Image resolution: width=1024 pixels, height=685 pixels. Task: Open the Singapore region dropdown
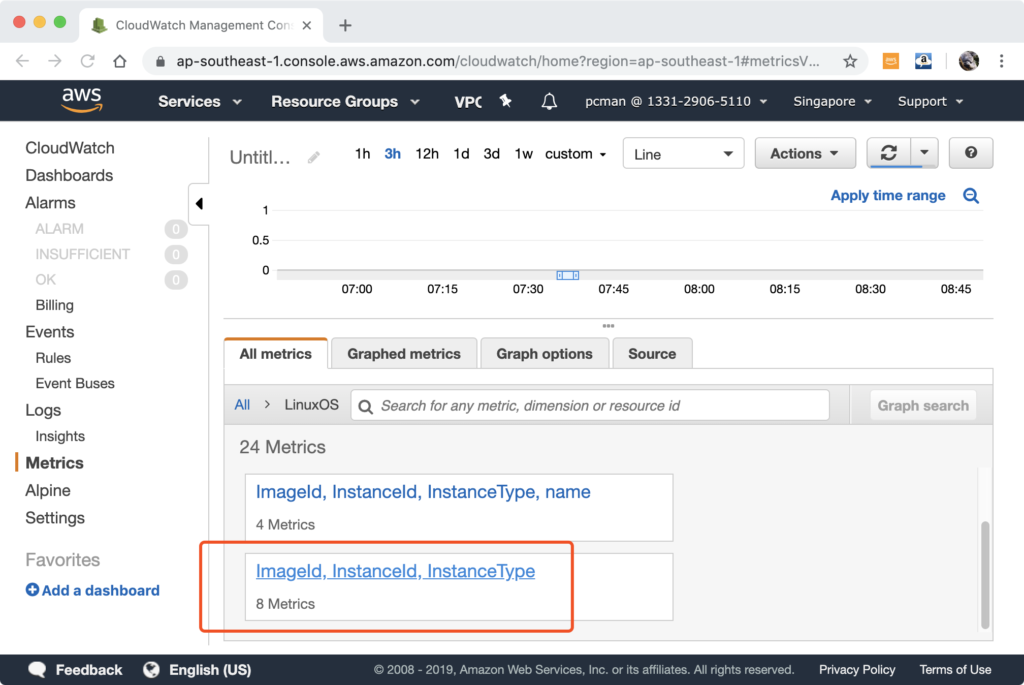click(833, 101)
